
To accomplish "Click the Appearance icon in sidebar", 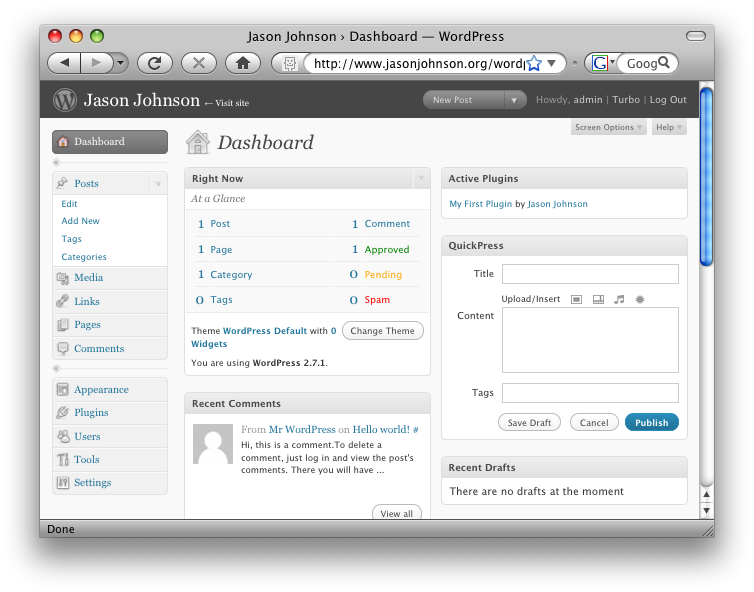I will 63,390.
